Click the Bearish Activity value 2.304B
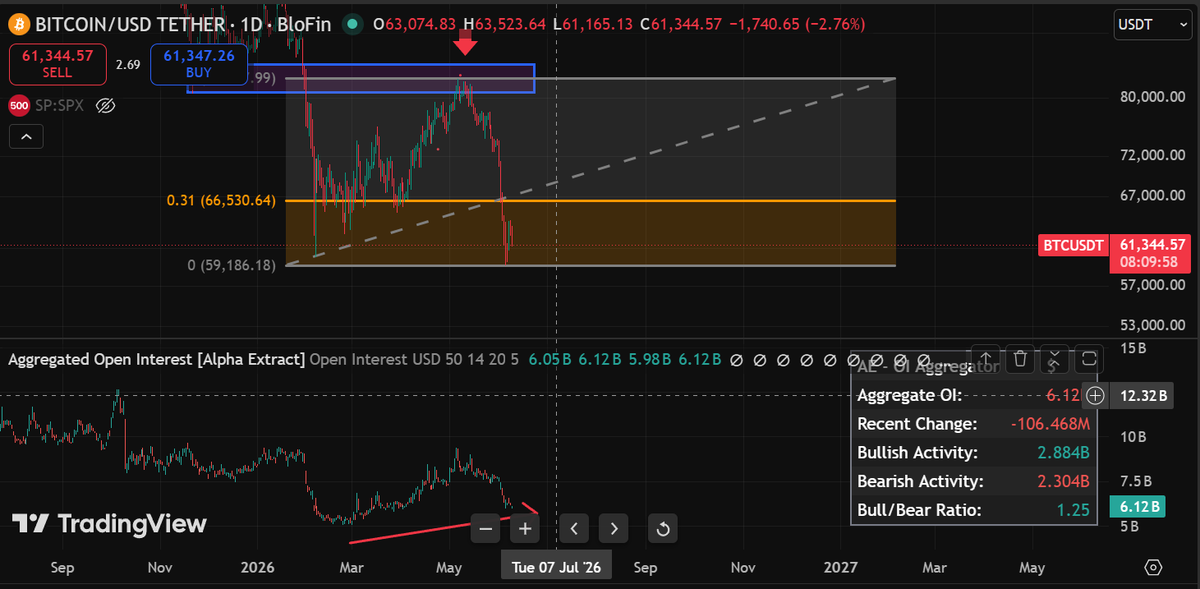 click(x=1064, y=481)
